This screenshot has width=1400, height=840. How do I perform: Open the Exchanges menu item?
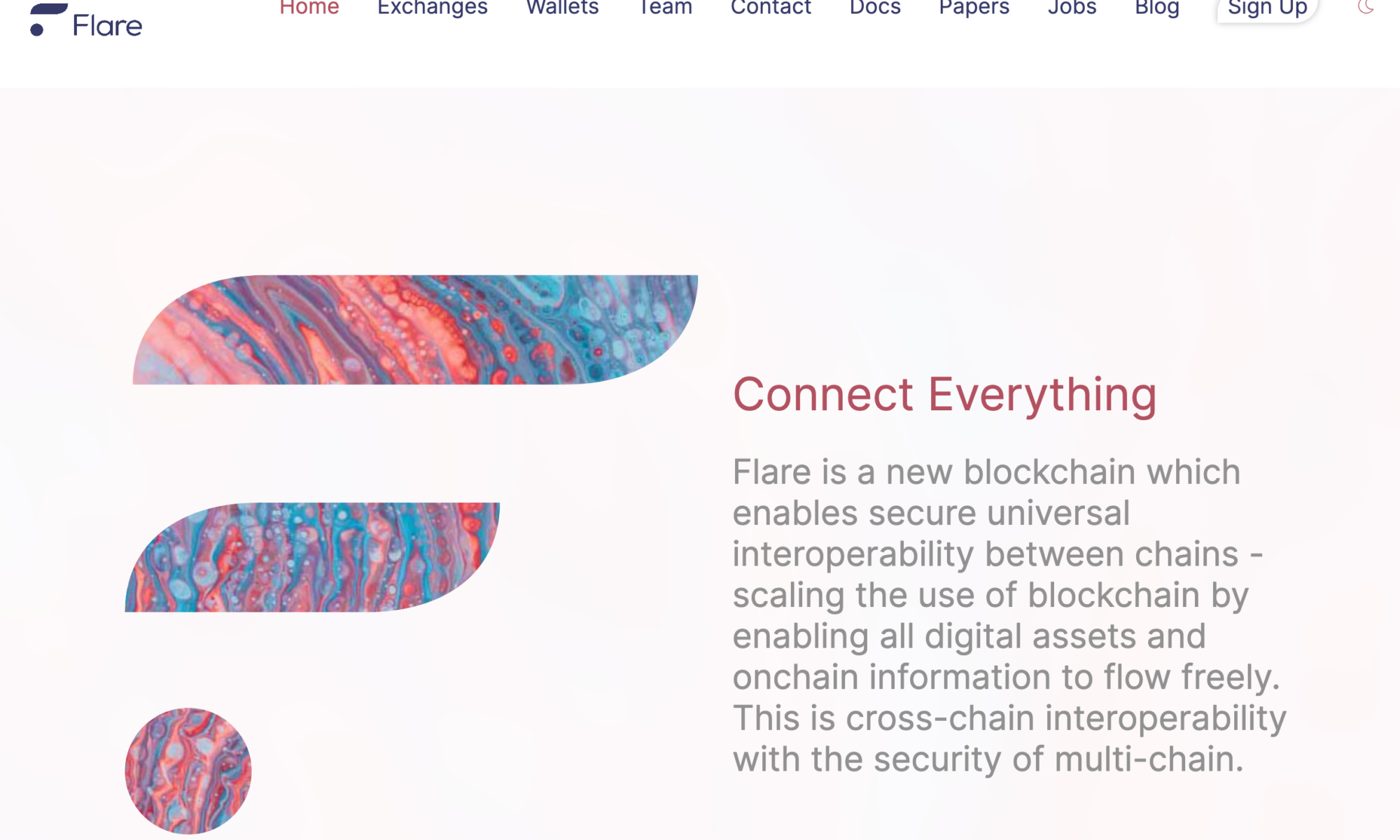(x=432, y=8)
